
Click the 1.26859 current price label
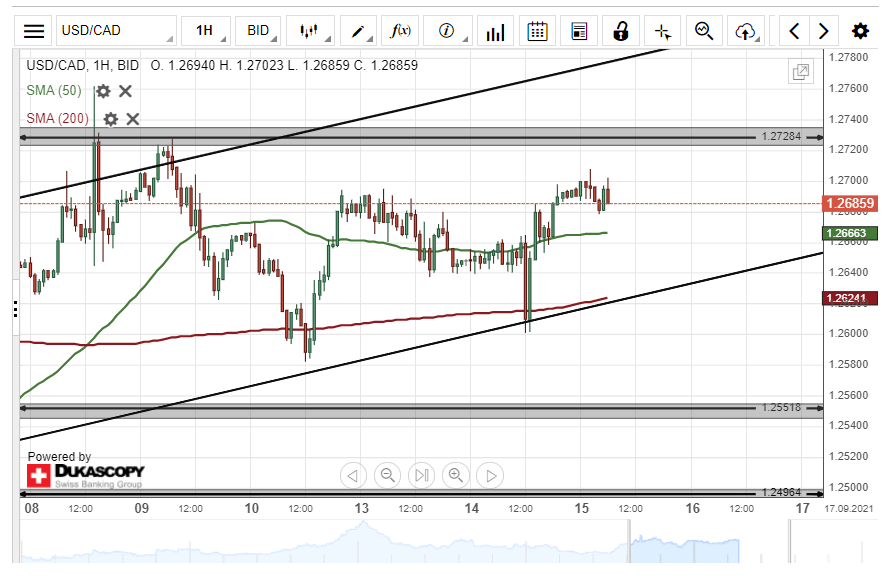pyautogui.click(x=849, y=203)
